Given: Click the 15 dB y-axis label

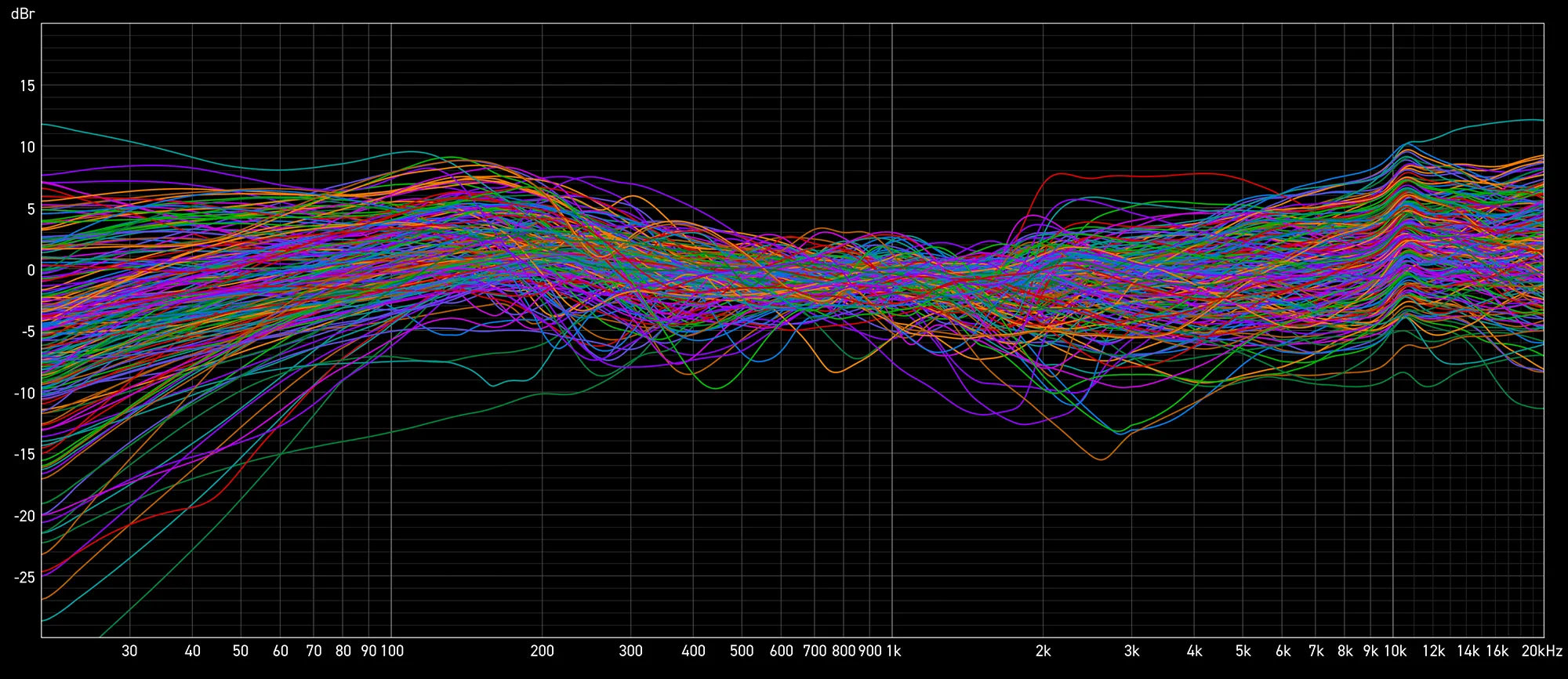Looking at the screenshot, I should pos(27,86).
